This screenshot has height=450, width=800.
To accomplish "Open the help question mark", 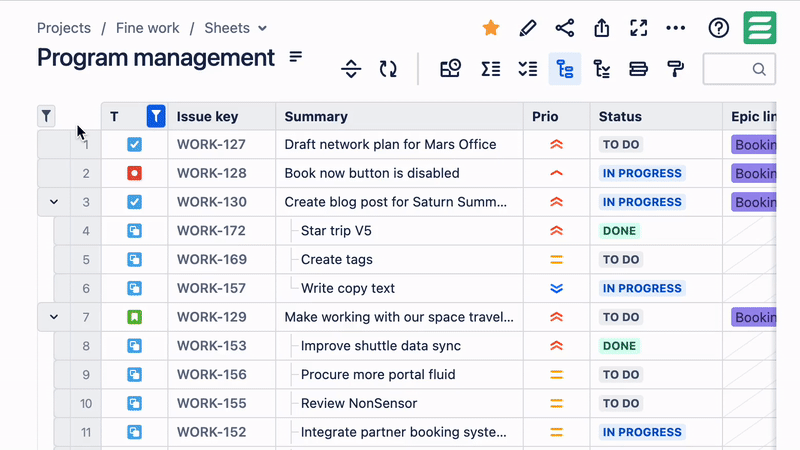I will pos(718,28).
